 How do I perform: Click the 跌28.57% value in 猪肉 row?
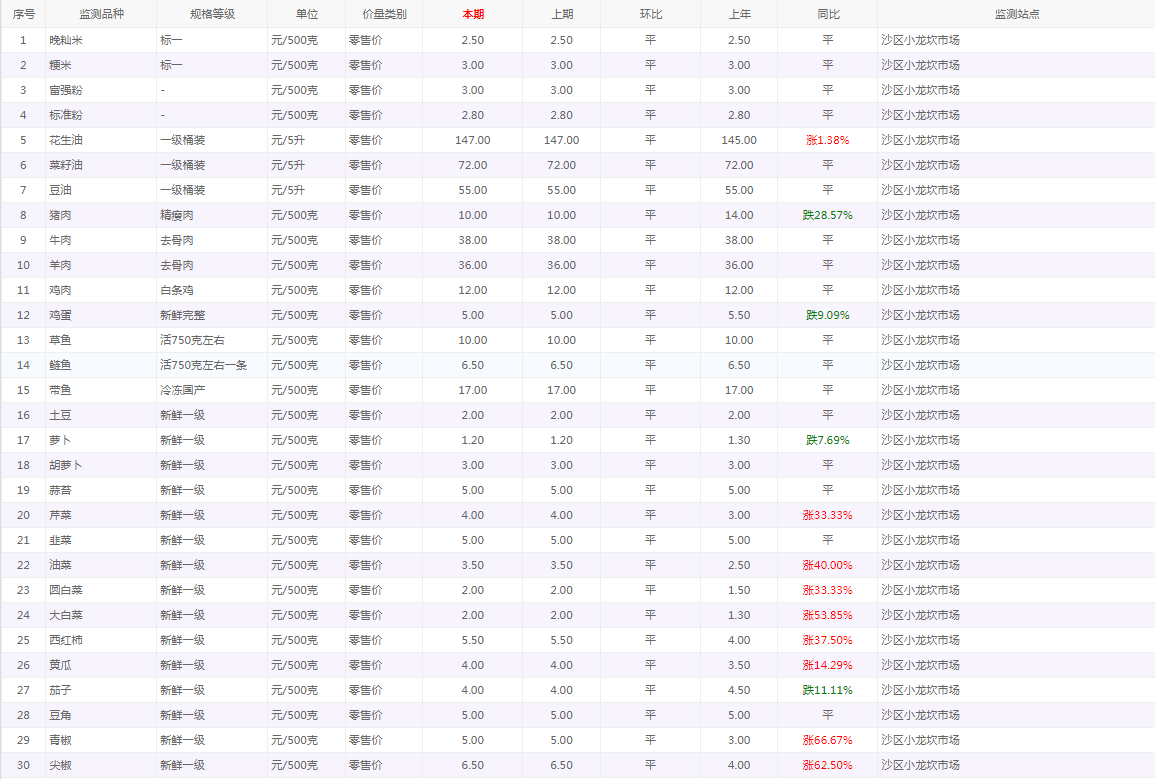[x=827, y=215]
